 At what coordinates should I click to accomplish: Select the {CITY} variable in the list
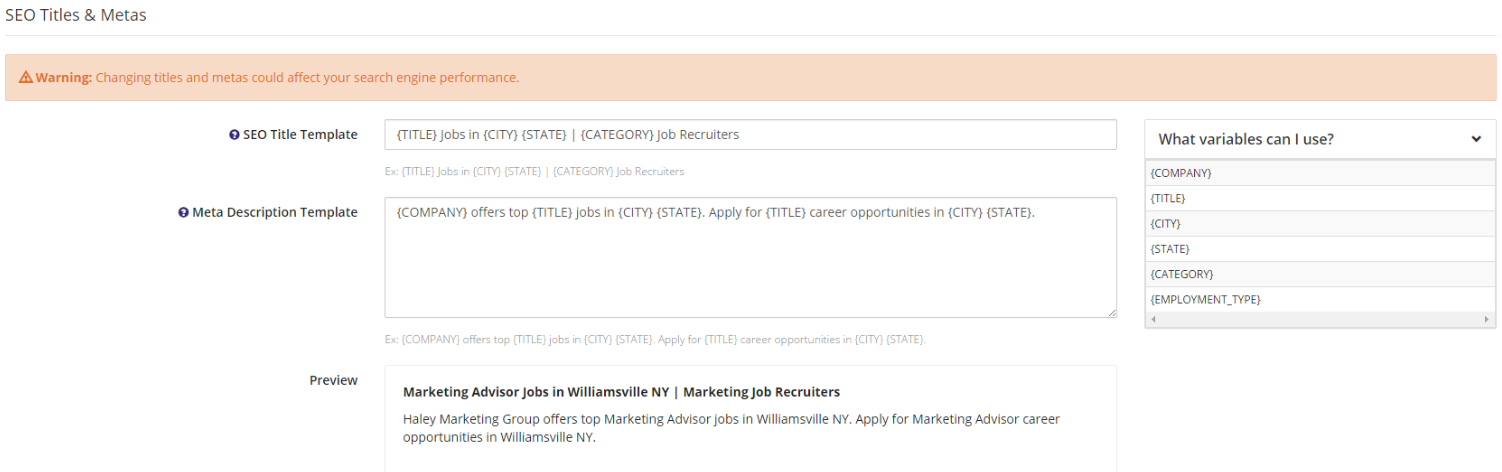coord(1320,224)
